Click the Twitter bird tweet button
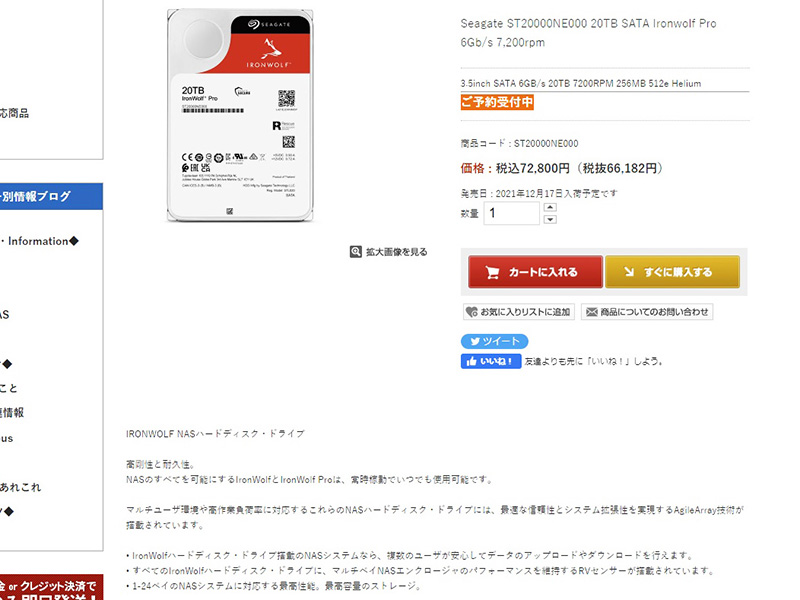Screen dimensions: 800x600 tap(494, 341)
